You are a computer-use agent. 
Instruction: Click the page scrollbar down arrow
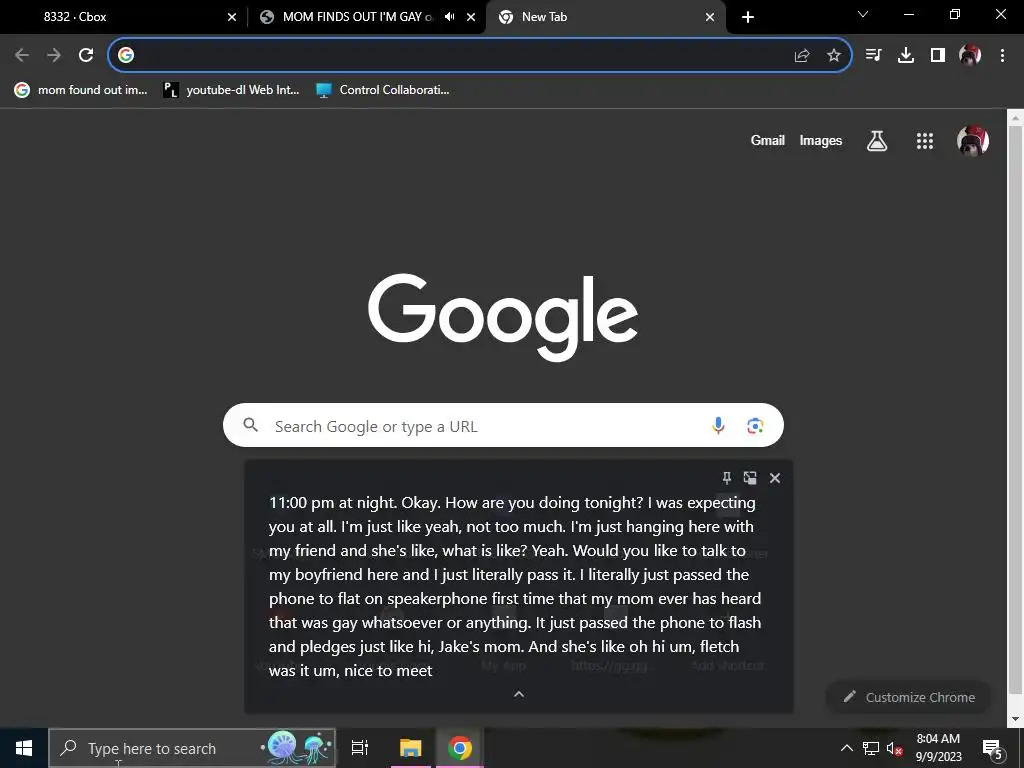coord(1015,720)
